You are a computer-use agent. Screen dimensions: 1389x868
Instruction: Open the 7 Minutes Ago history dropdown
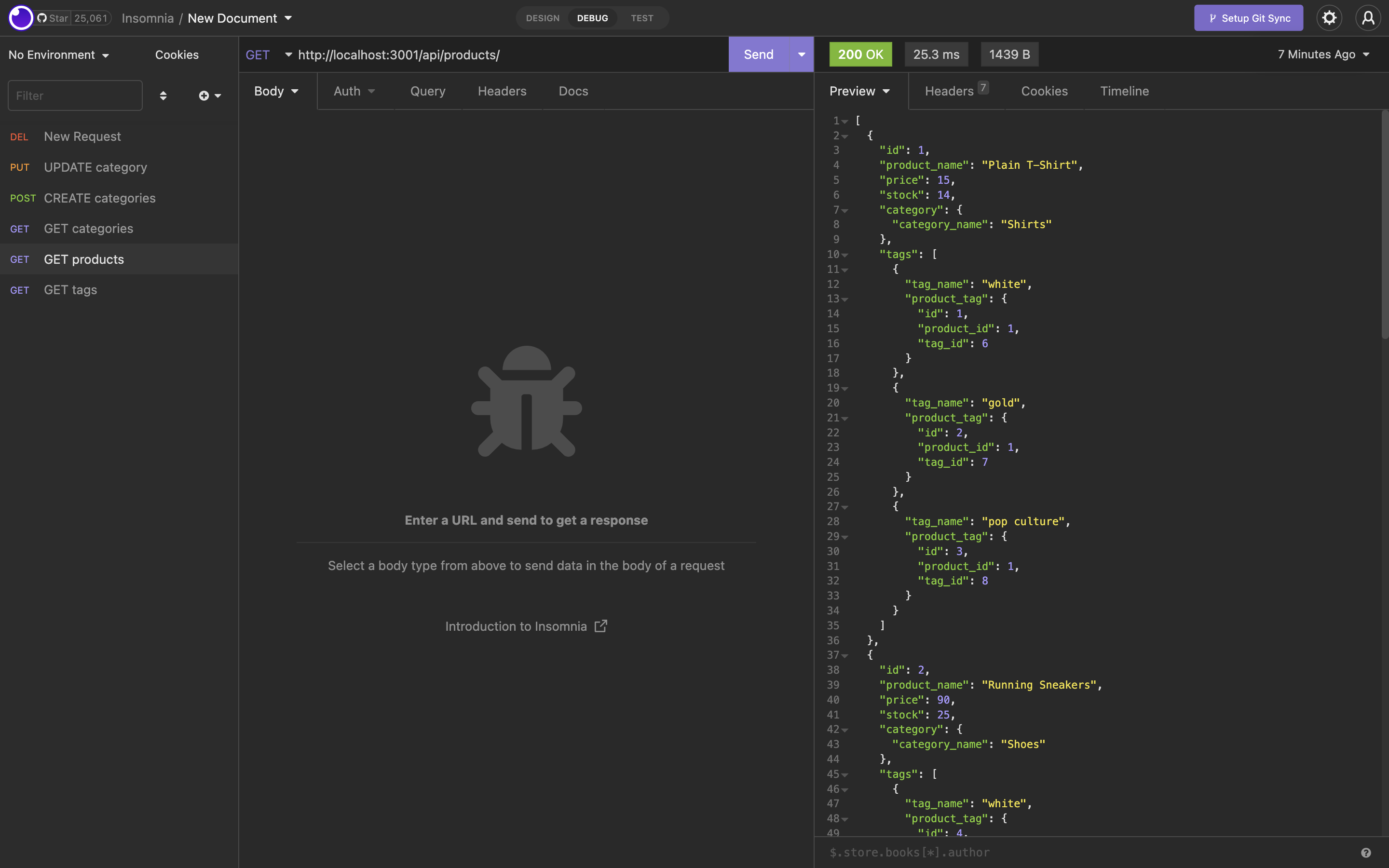(1323, 54)
